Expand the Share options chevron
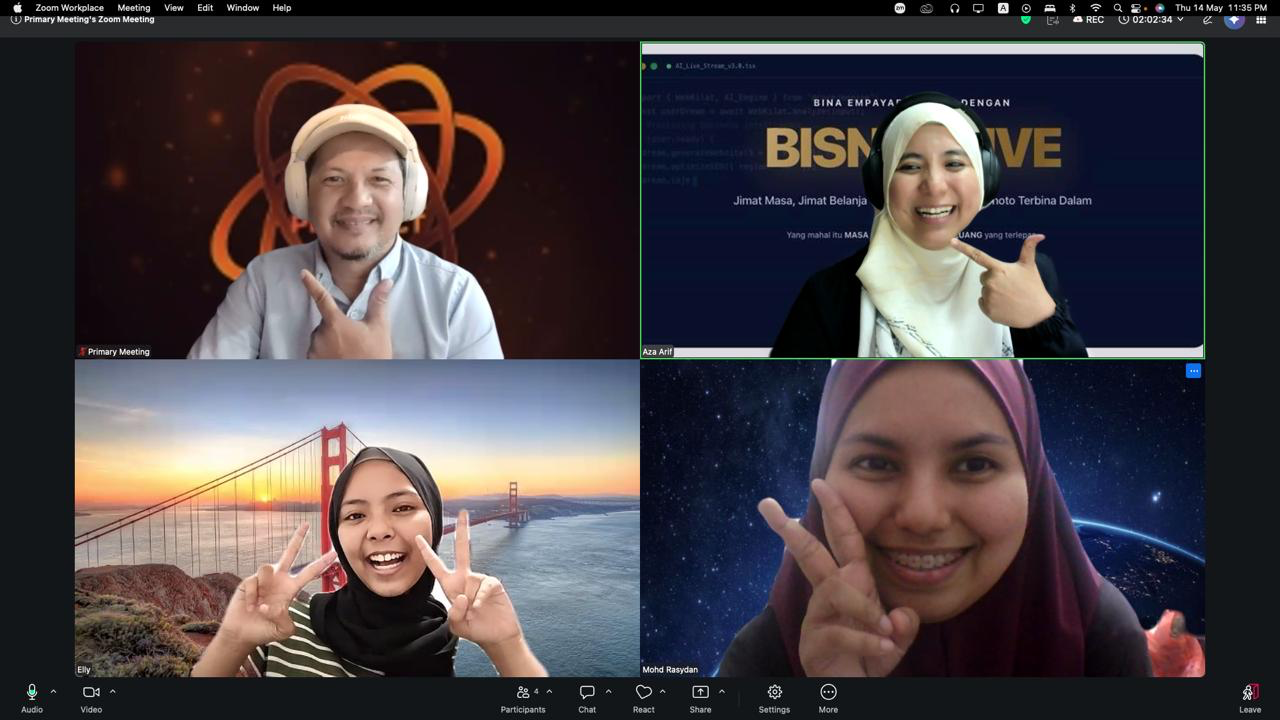 click(x=721, y=691)
